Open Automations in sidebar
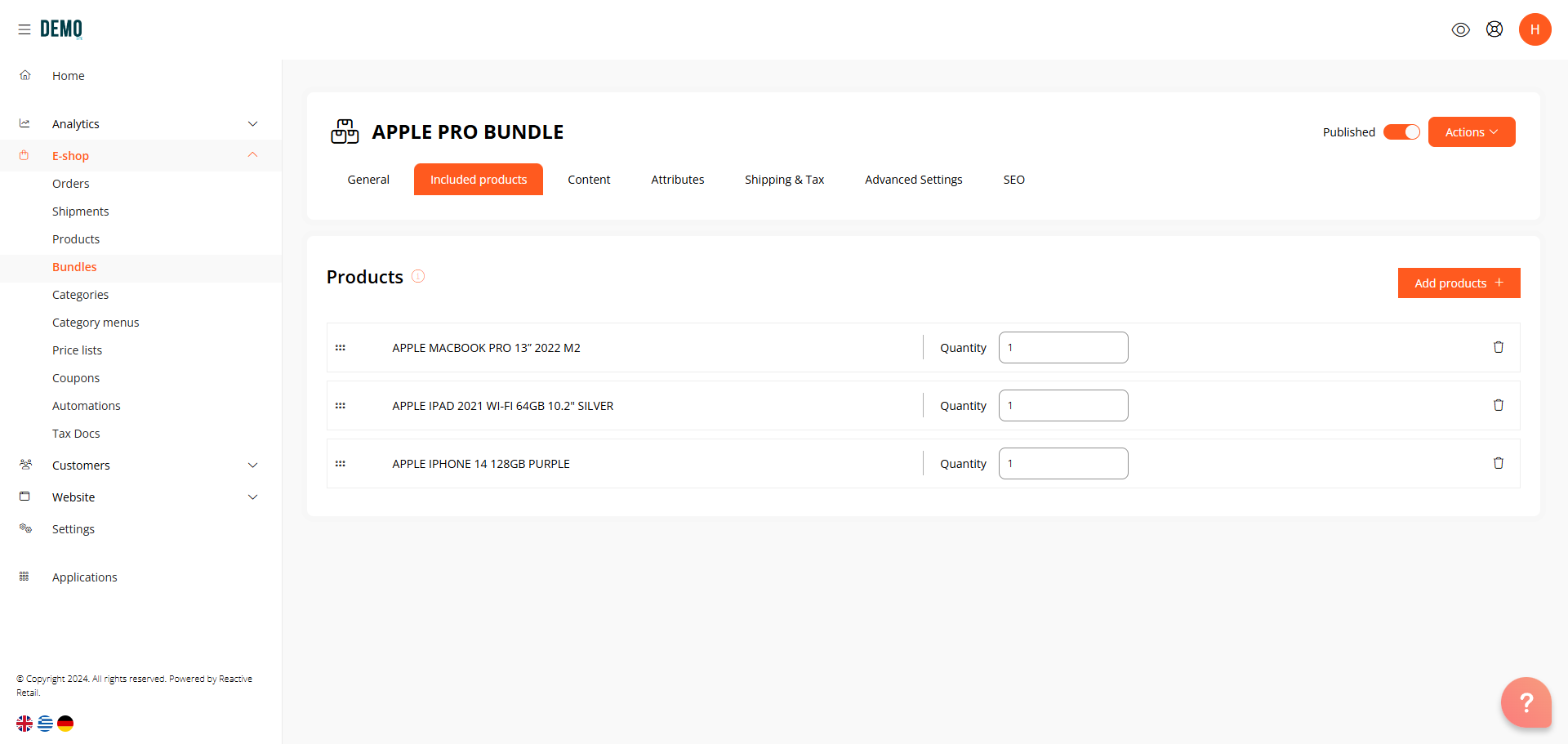Image resolution: width=1568 pixels, height=744 pixels. click(x=87, y=406)
